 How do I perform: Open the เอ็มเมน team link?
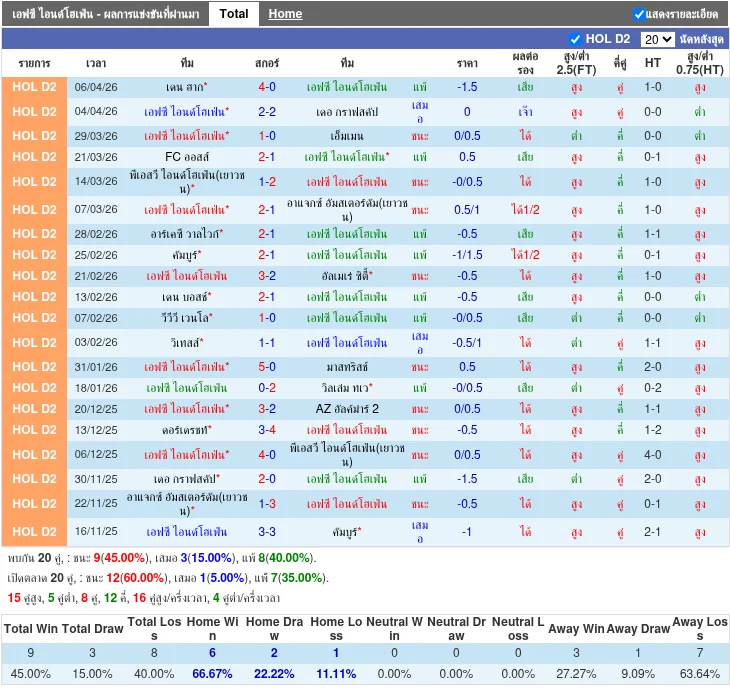point(346,136)
